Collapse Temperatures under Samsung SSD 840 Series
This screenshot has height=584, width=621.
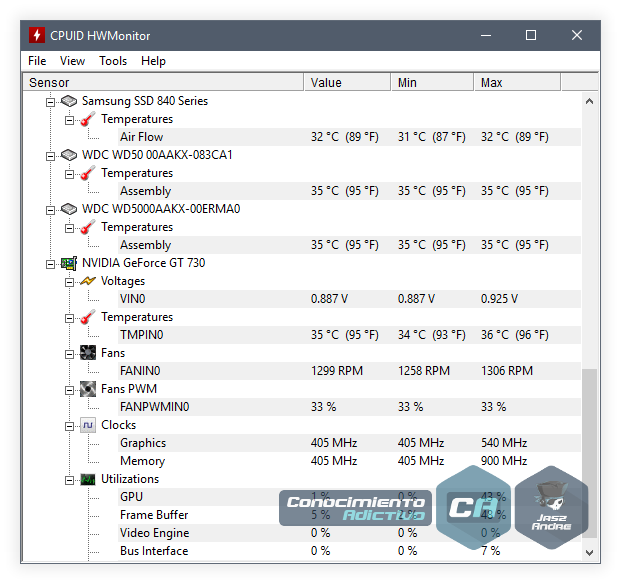pos(69,120)
